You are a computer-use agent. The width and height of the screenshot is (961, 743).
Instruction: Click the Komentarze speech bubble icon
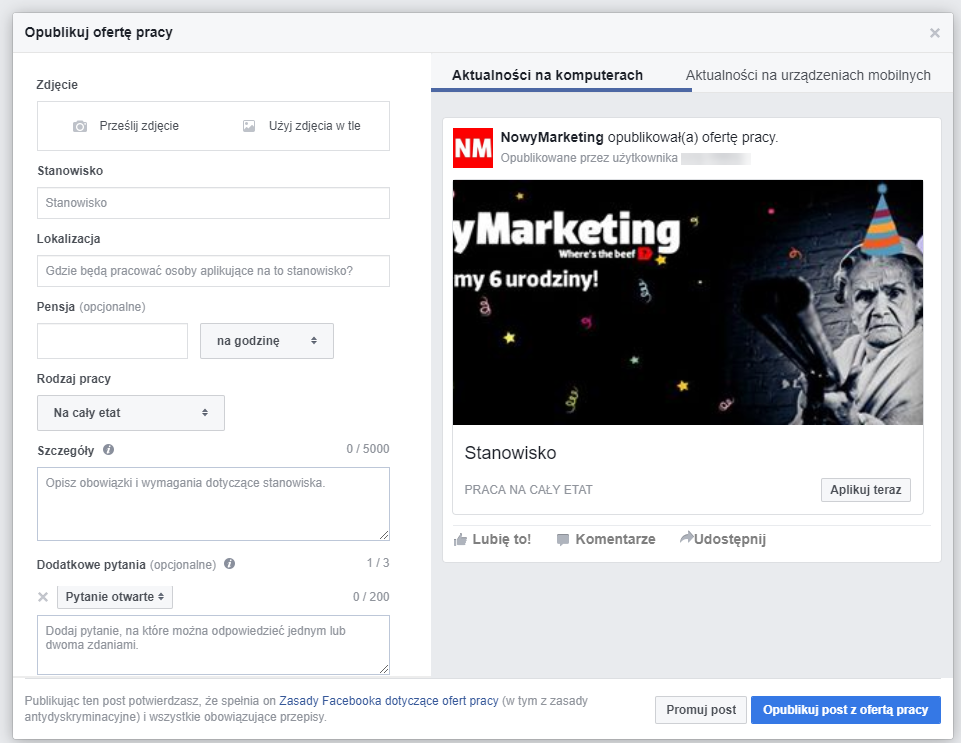[563, 540]
